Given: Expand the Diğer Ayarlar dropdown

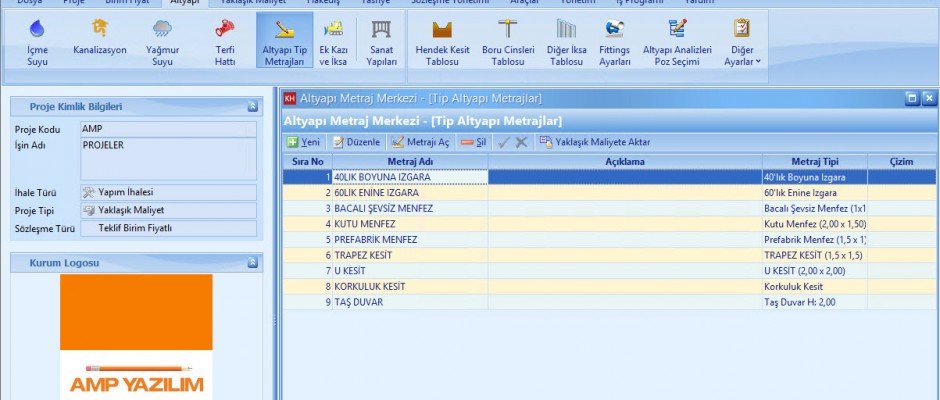Looking at the screenshot, I should click(x=742, y=43).
